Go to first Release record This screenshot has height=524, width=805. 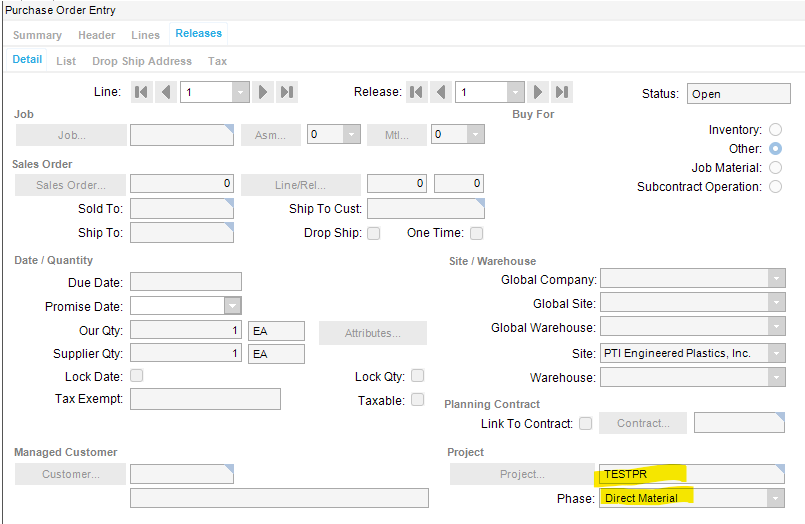point(417,92)
